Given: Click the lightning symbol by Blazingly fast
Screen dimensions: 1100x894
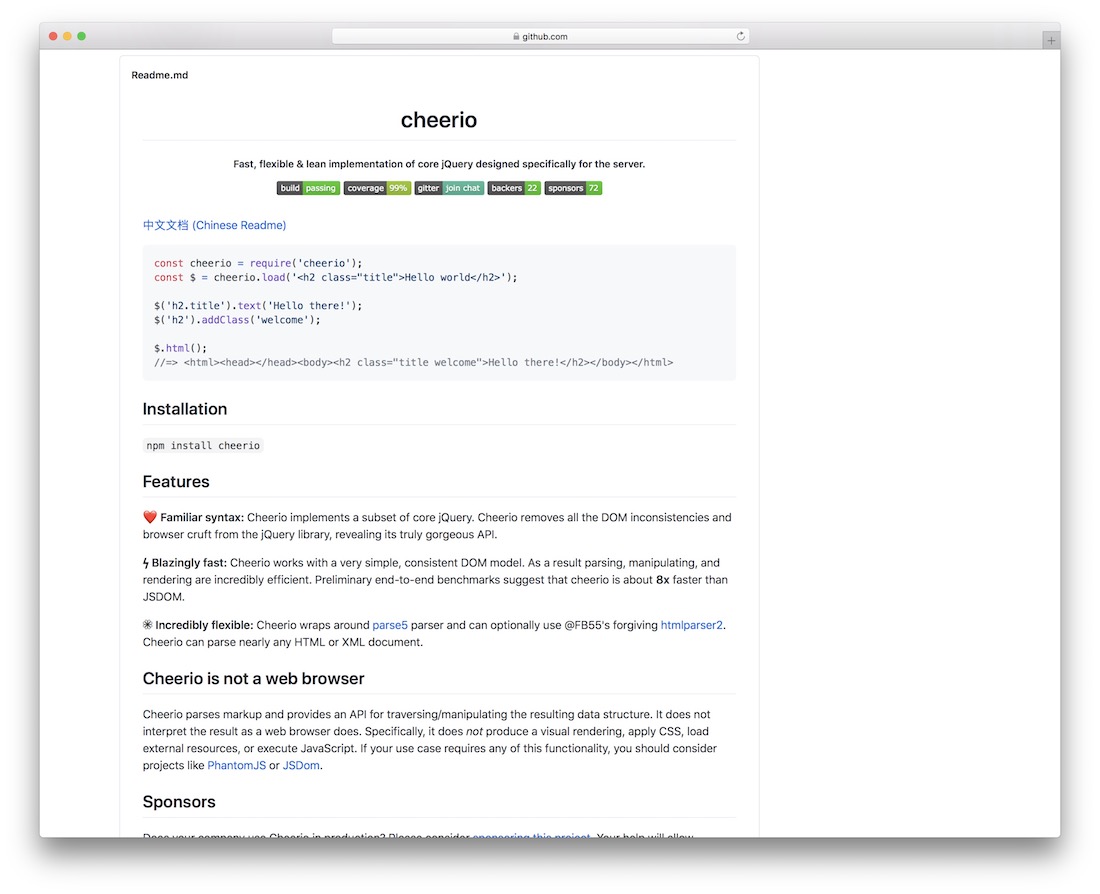Looking at the screenshot, I should [x=145, y=563].
